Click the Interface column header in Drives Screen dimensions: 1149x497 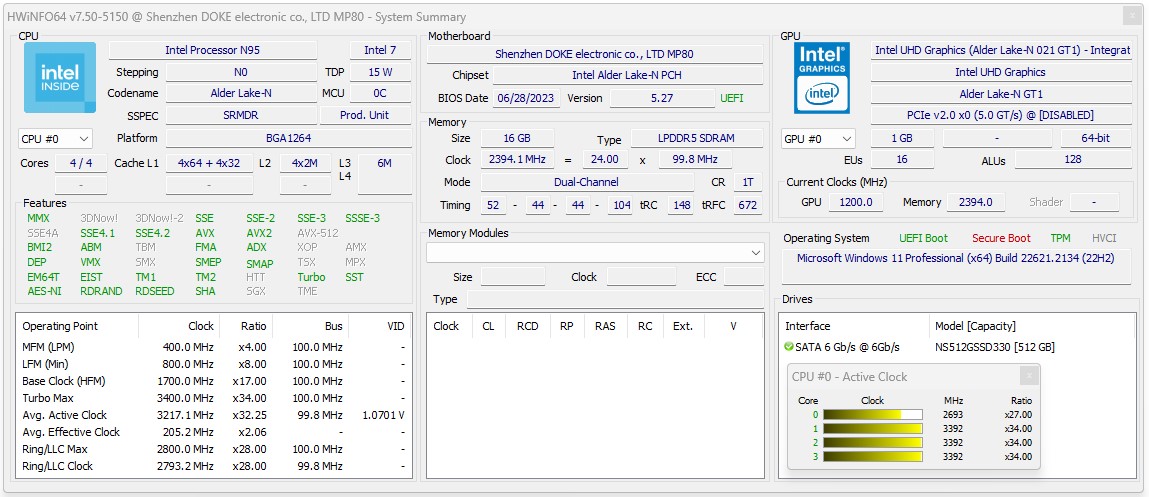808,326
